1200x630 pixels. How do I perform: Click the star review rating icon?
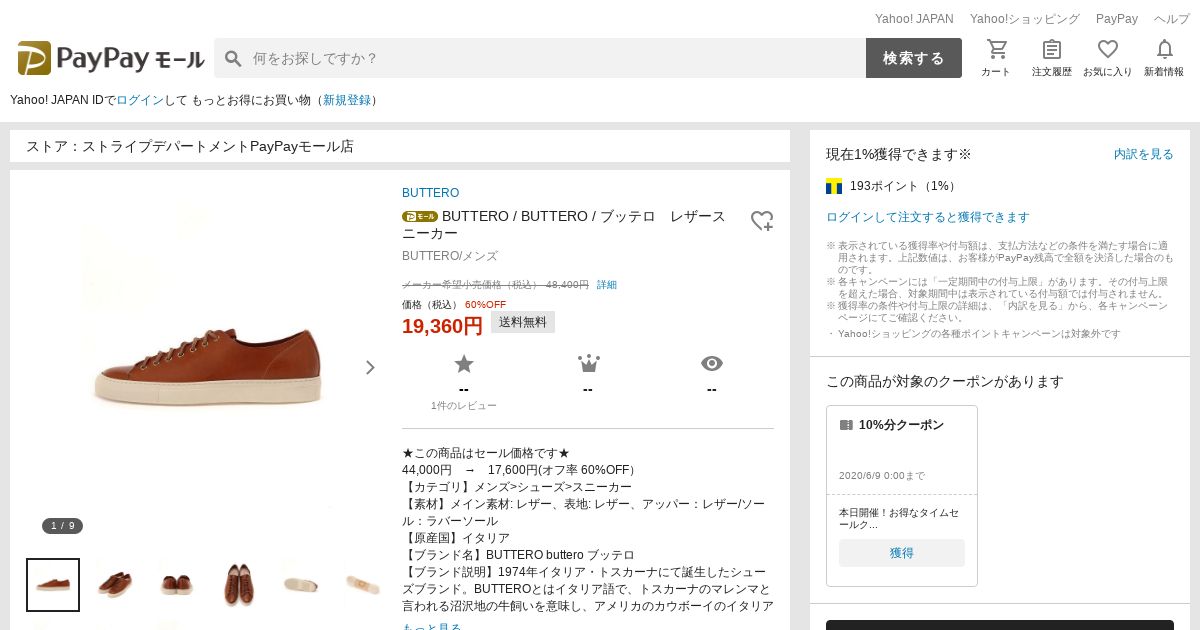pos(464,364)
